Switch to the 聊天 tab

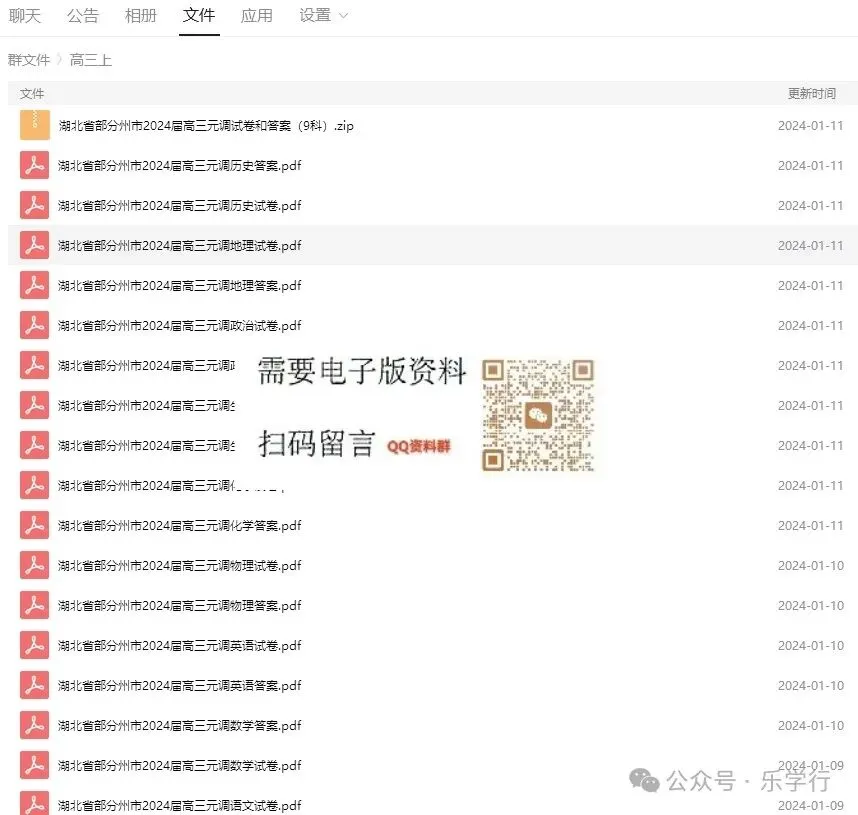tap(25, 15)
